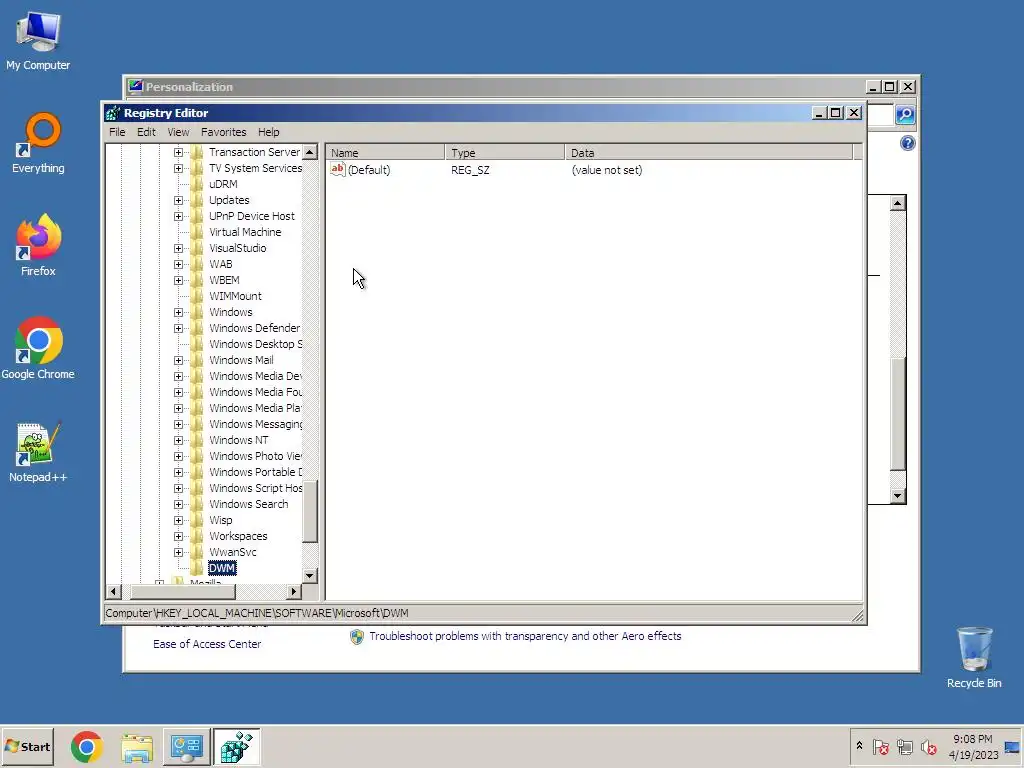
Task: Expand the Updates registry key
Action: coord(178,200)
